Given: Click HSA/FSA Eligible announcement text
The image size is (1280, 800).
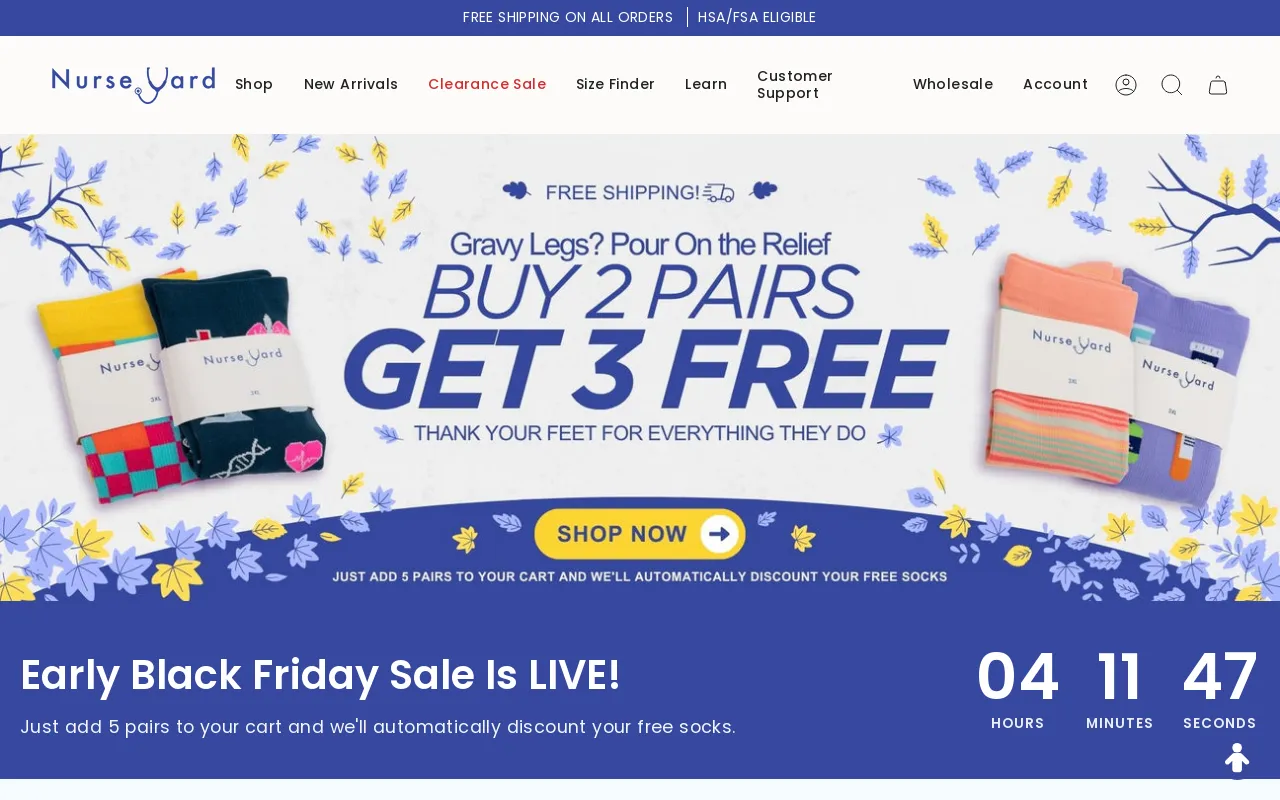Looking at the screenshot, I should click(x=757, y=17).
